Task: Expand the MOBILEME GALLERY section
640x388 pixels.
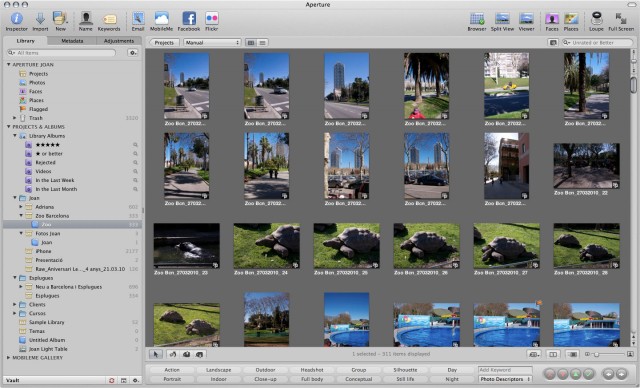Action: 9,357
